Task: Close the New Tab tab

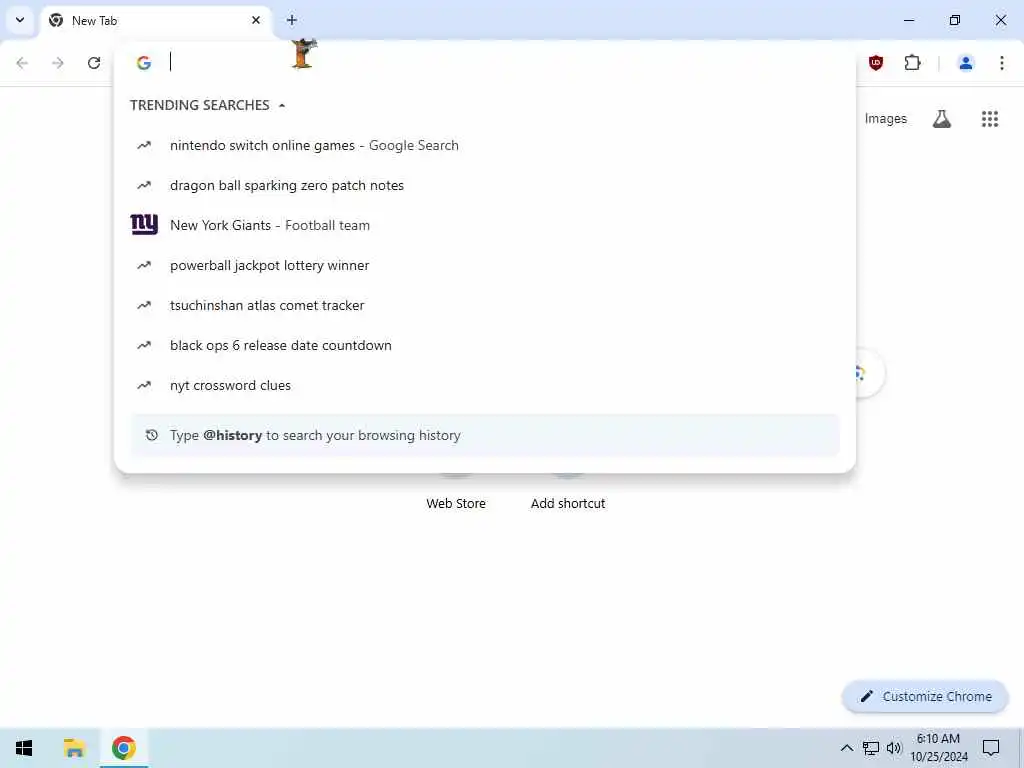Action: coord(256,20)
